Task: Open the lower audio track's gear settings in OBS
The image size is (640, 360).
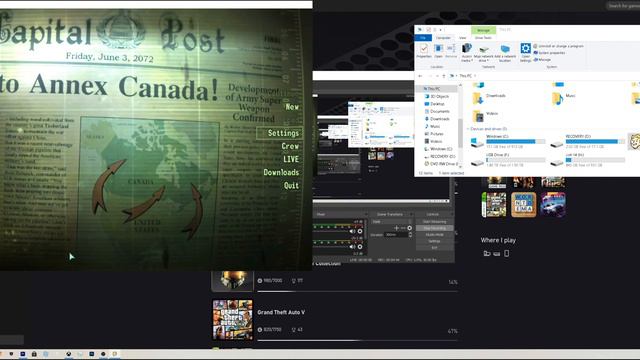Action: tap(360, 247)
